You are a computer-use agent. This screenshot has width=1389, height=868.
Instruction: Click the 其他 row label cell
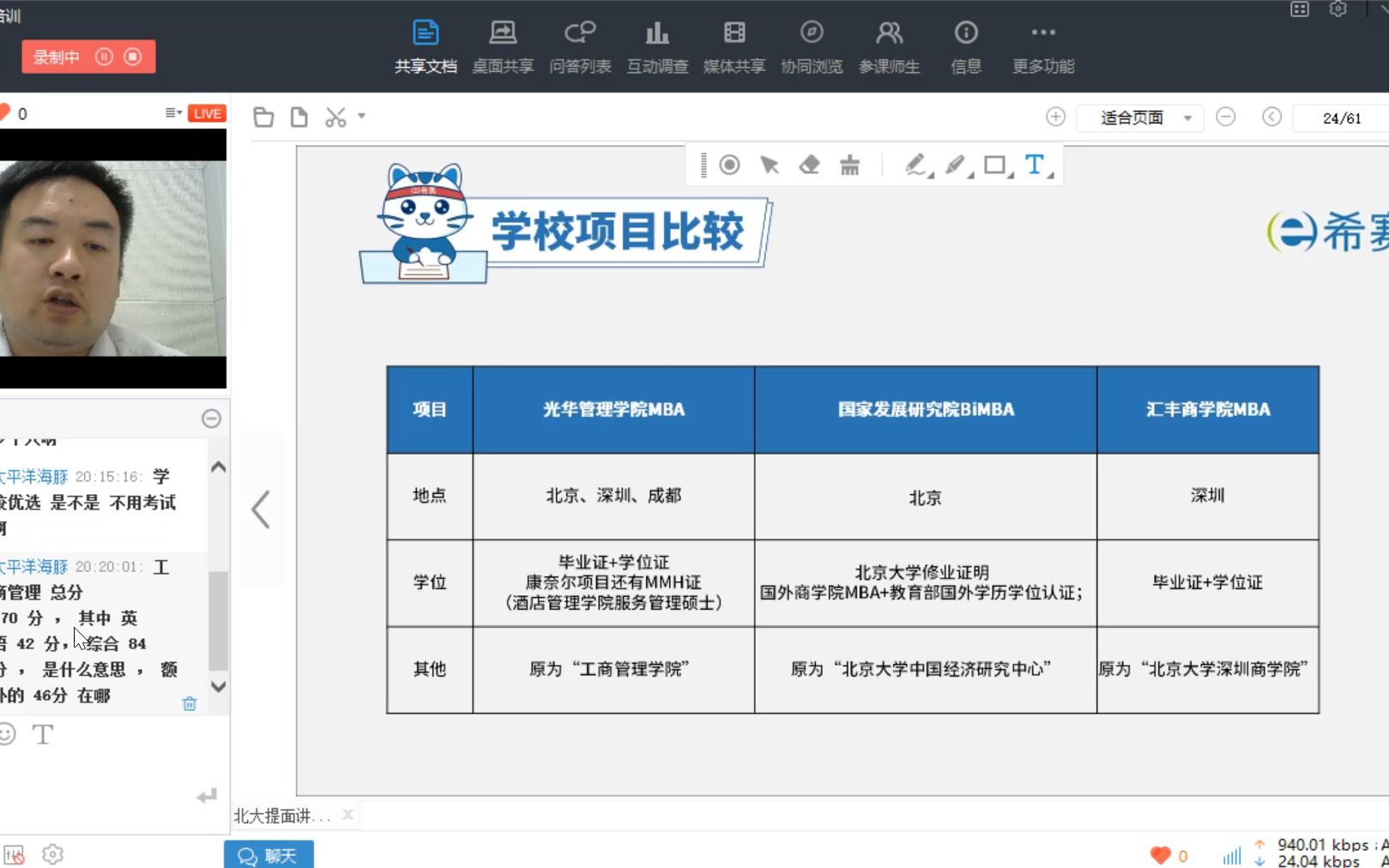[x=430, y=669]
